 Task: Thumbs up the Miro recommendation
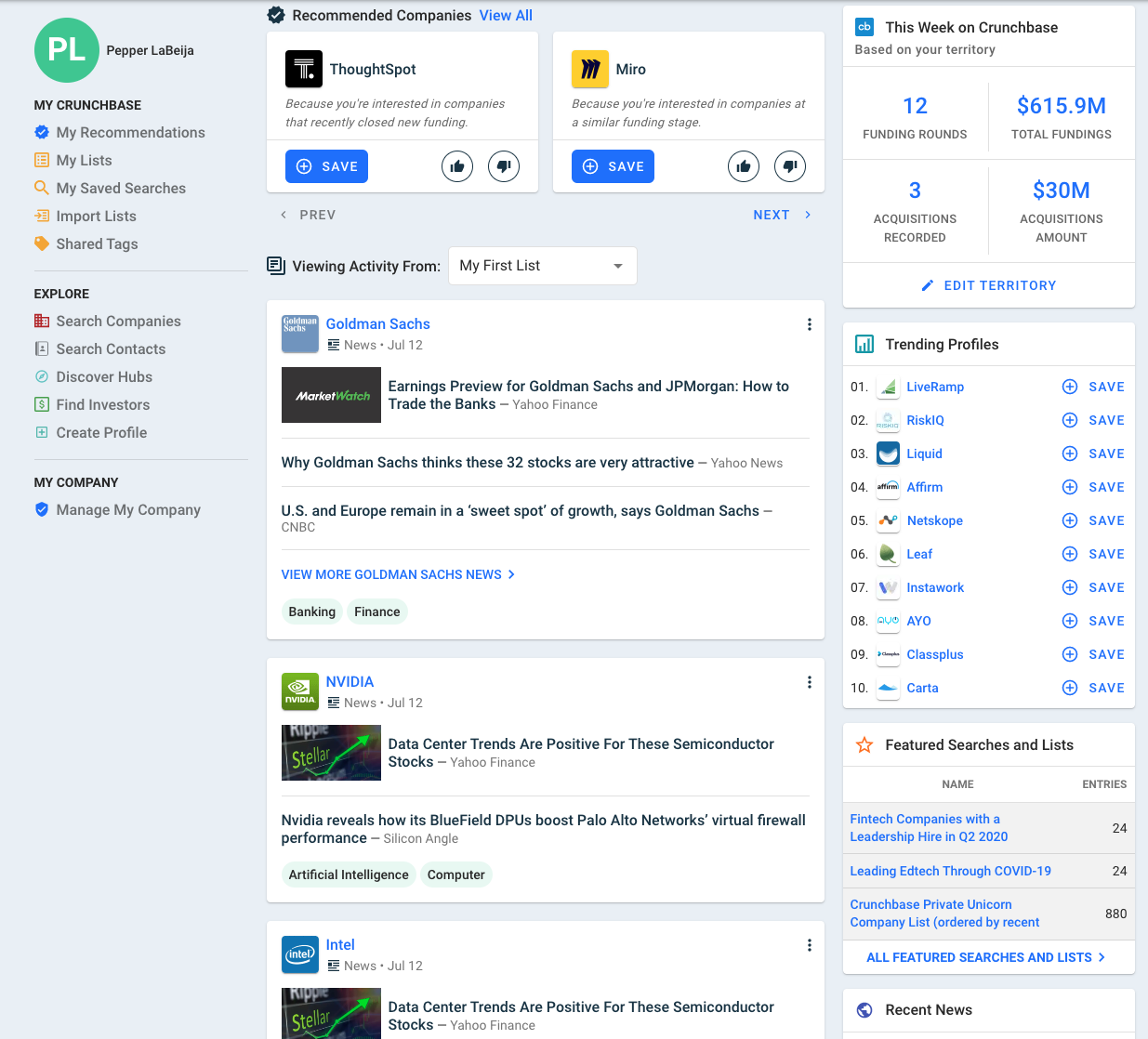(744, 166)
